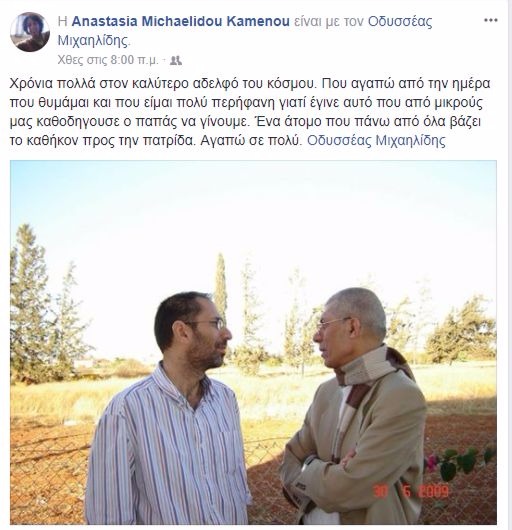This screenshot has width=512, height=530.
Task: Open the post via Χθες στις 8:00 π.μ. timestamp
Action: point(108,60)
